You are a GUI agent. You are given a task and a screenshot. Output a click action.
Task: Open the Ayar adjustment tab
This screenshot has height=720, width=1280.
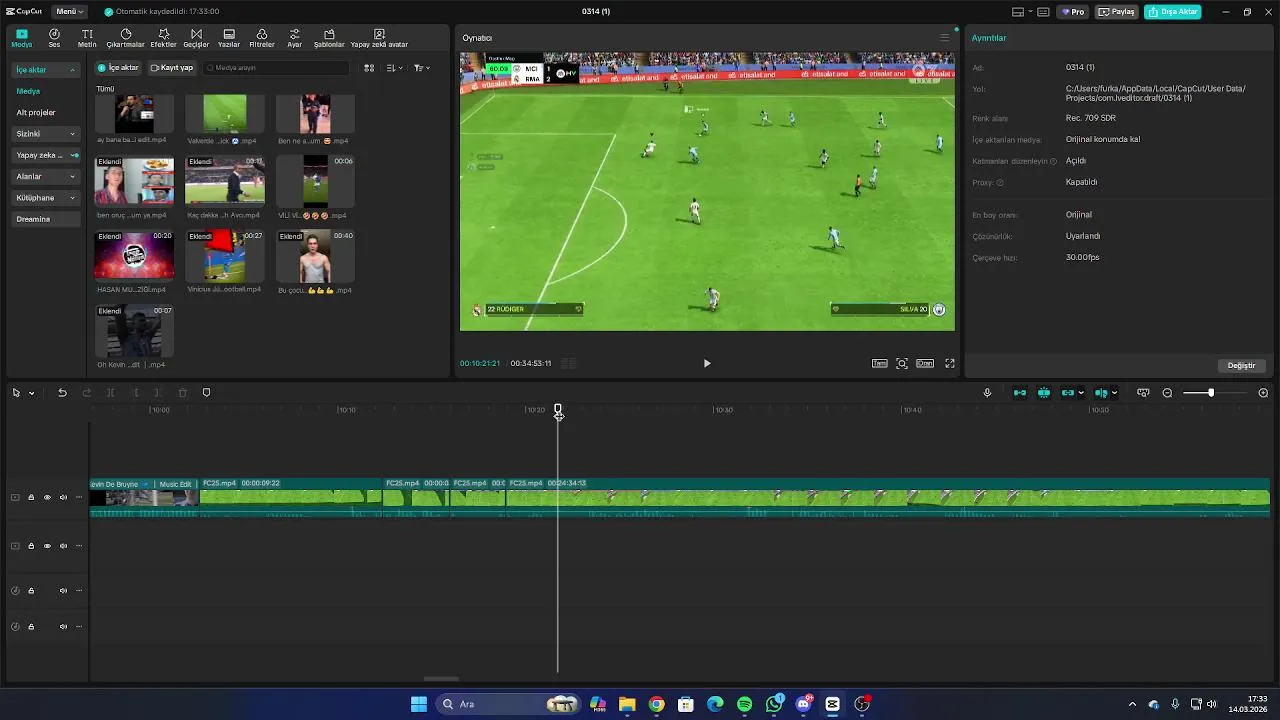click(294, 38)
